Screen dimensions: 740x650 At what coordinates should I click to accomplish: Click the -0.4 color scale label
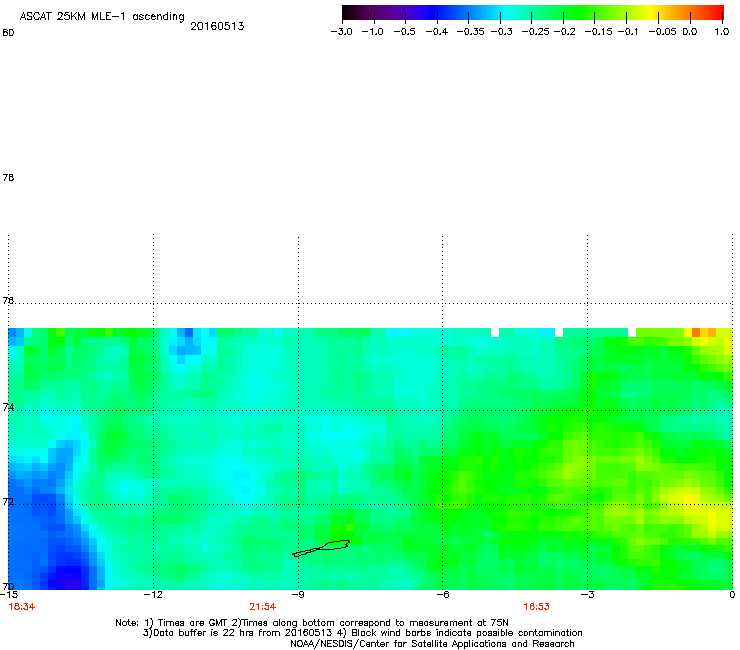click(437, 32)
